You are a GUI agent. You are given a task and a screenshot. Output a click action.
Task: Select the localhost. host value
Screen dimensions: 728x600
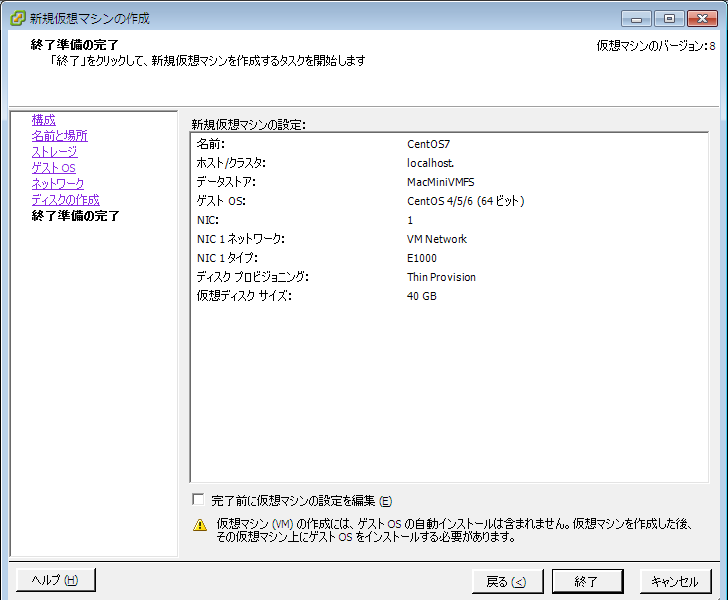430,163
